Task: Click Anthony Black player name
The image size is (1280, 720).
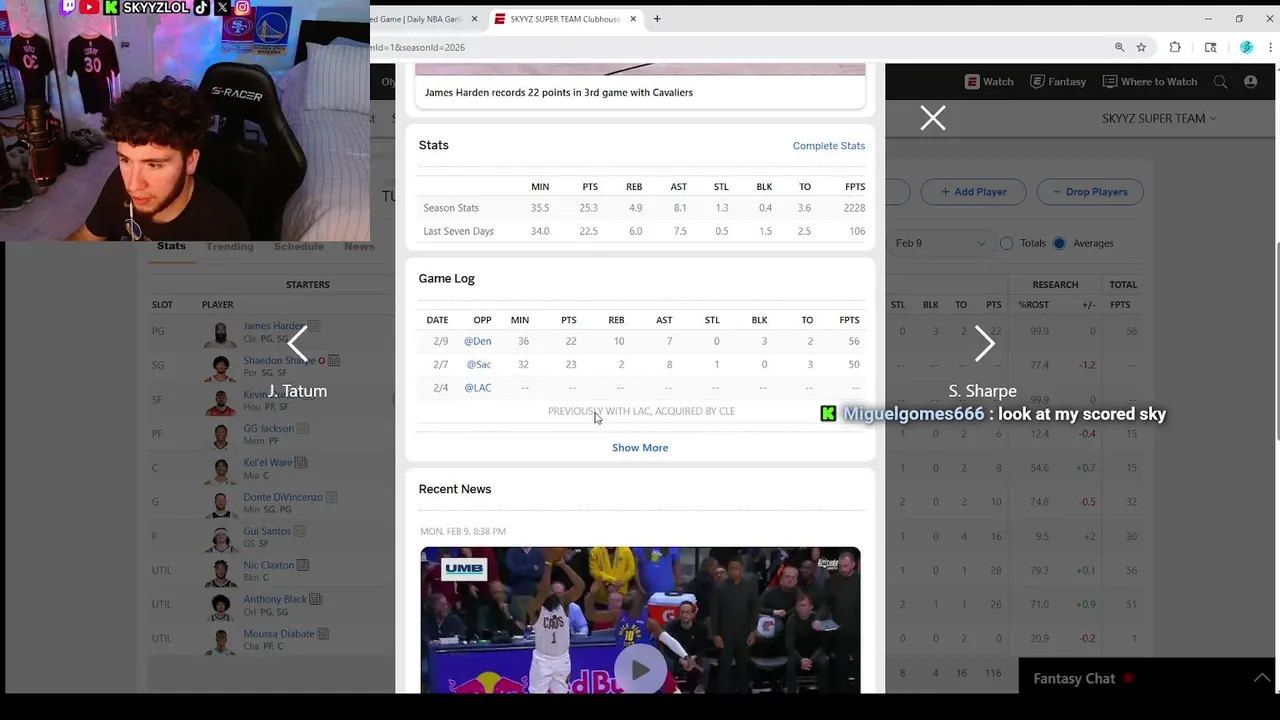Action: [275, 599]
